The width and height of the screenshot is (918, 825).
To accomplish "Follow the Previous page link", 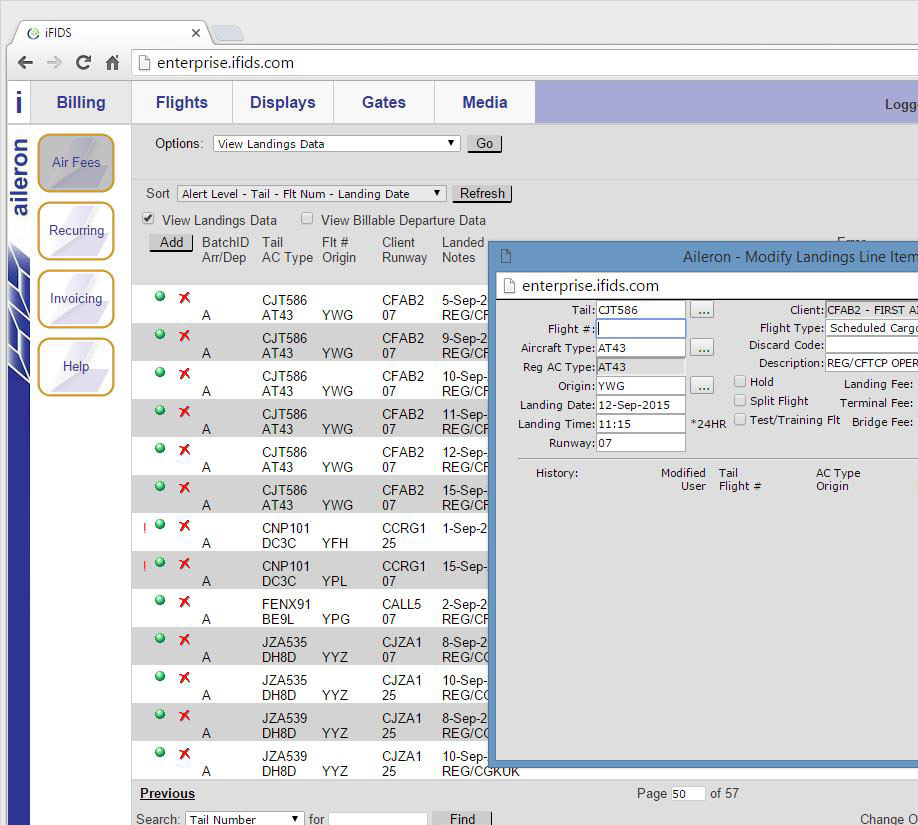I will [x=167, y=793].
